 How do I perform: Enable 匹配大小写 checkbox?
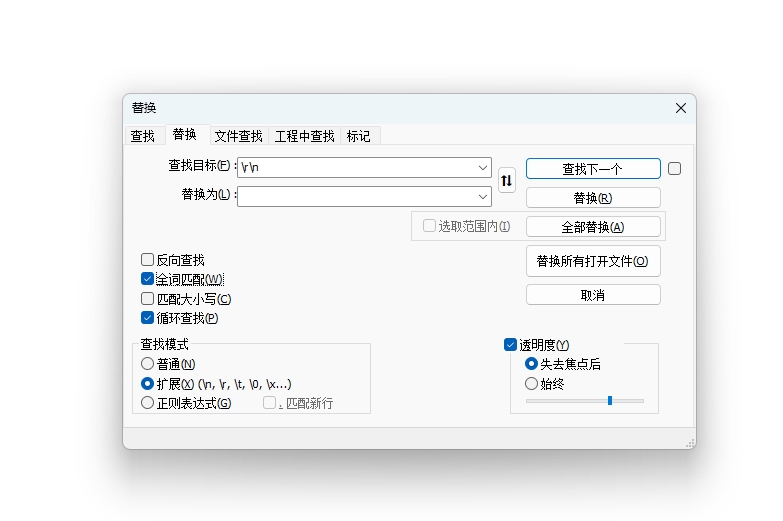[148, 299]
